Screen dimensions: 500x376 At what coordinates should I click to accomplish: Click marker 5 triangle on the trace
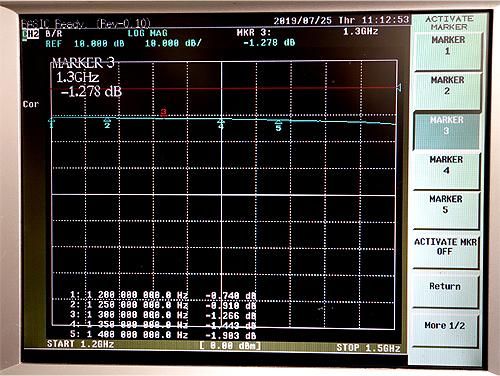coord(279,125)
